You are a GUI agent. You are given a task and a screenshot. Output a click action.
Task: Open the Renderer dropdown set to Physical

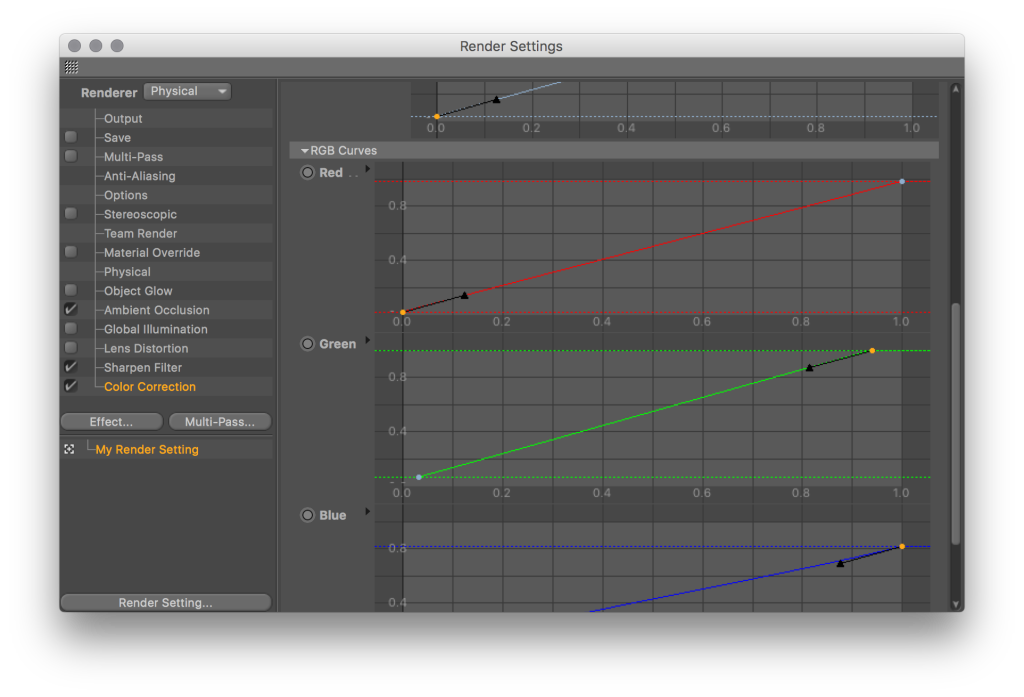pyautogui.click(x=187, y=91)
